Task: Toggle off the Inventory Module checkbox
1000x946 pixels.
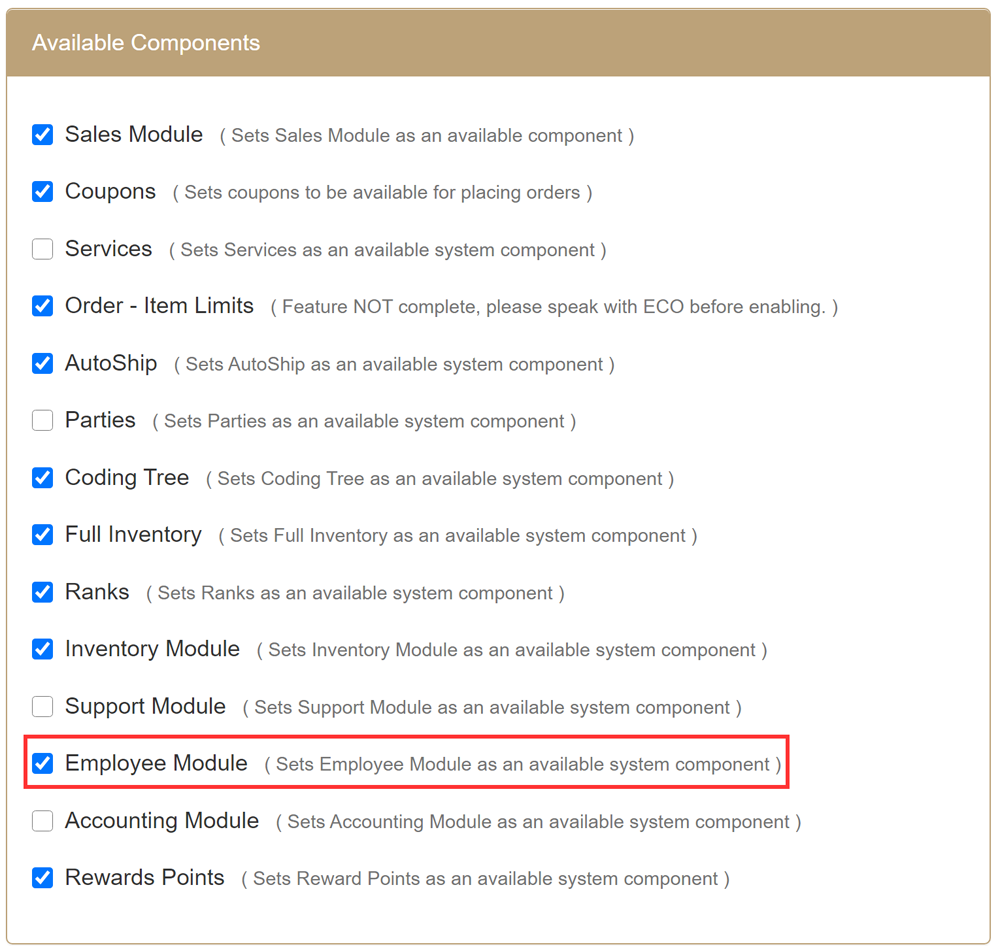Action: coord(42,650)
